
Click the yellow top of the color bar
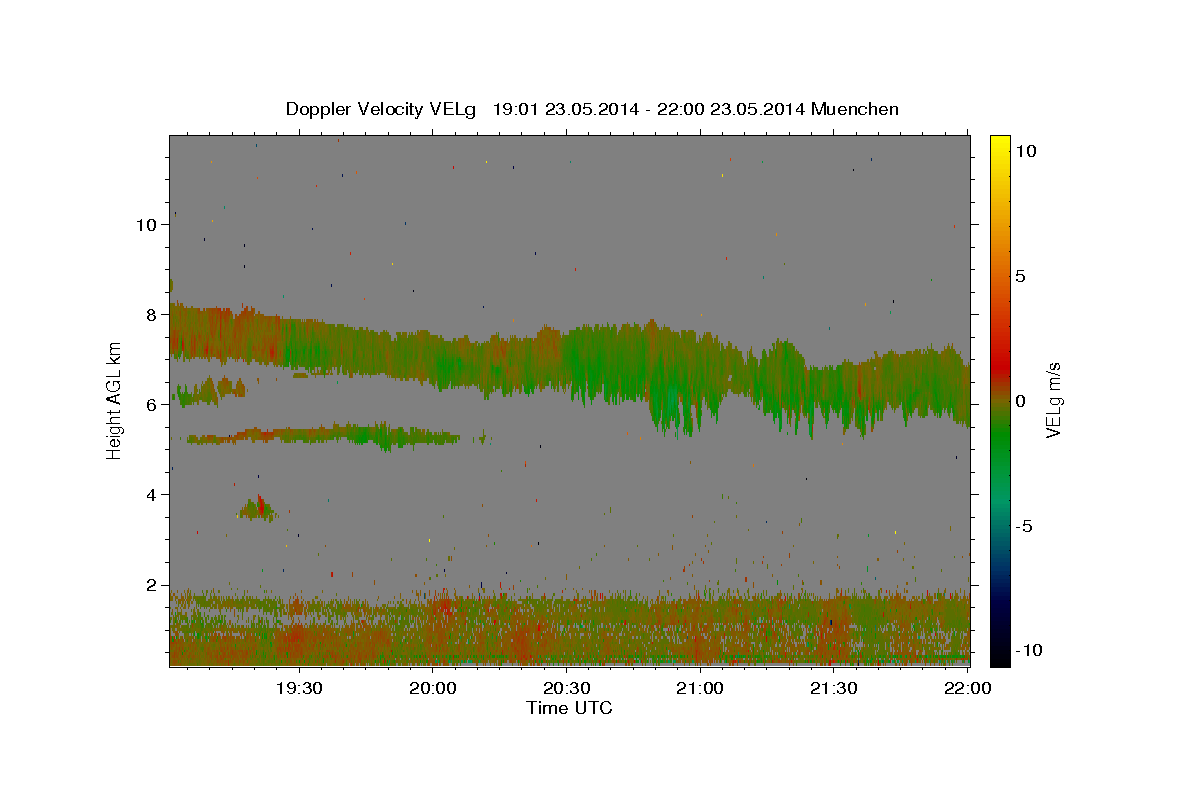click(999, 142)
